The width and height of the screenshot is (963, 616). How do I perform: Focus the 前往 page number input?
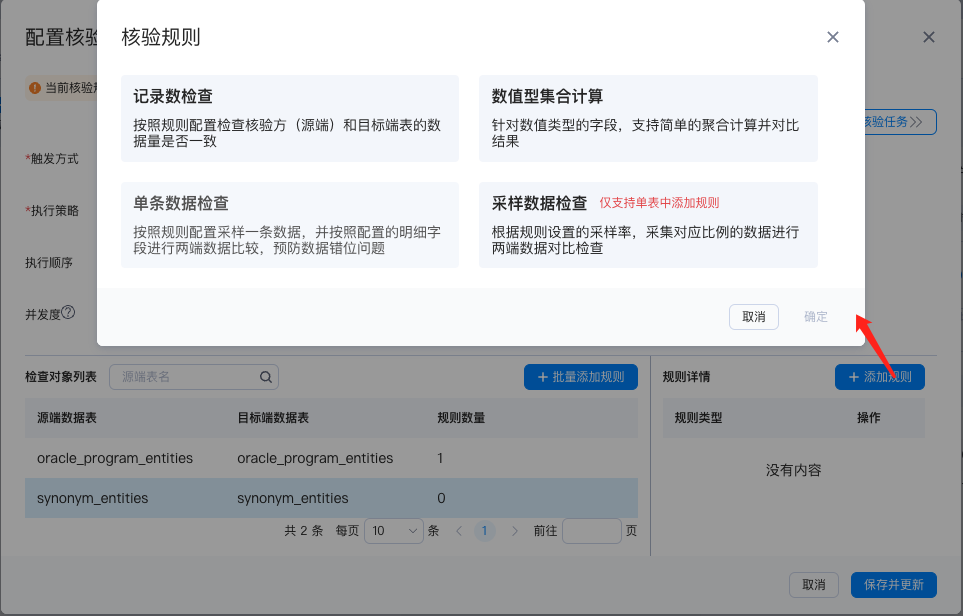pyautogui.click(x=591, y=531)
